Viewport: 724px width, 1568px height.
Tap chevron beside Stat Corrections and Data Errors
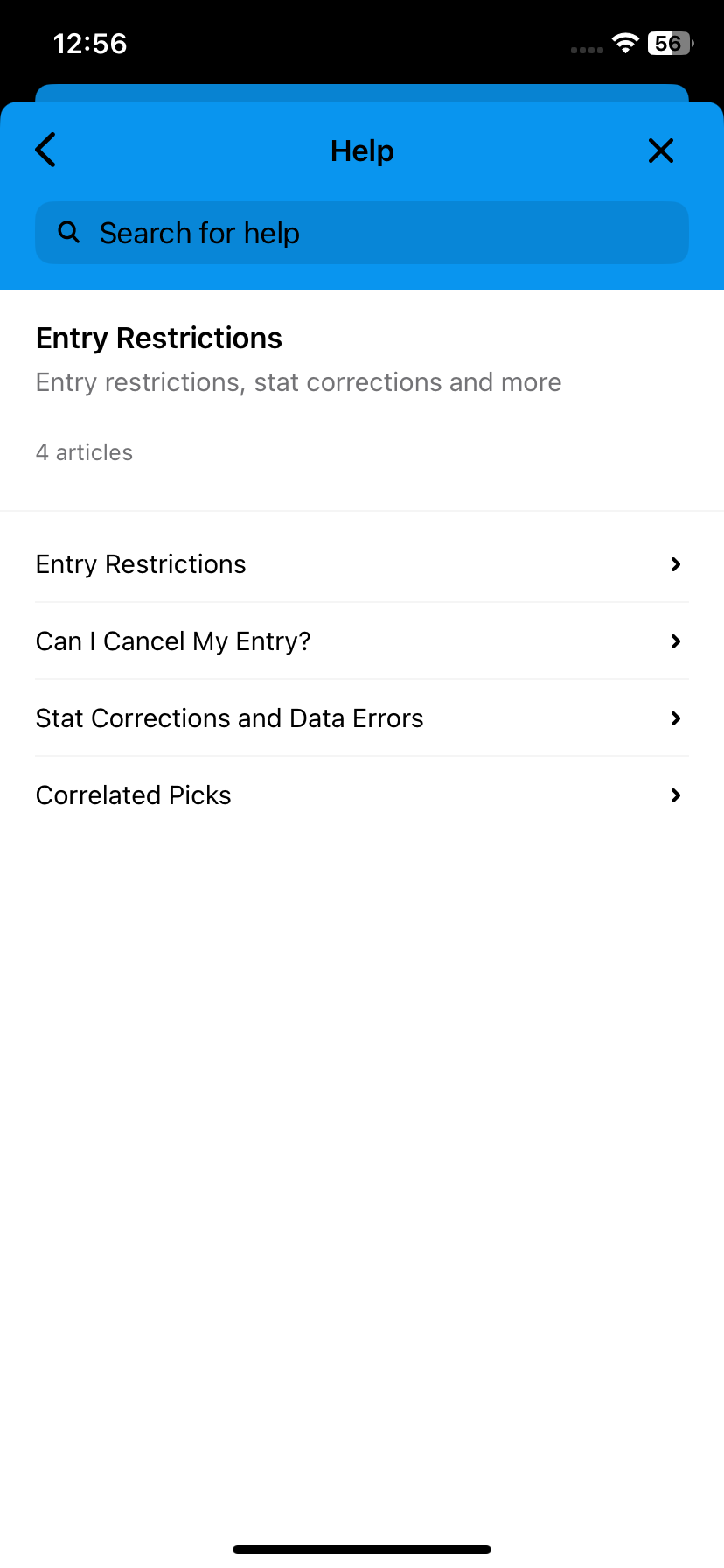[675, 718]
